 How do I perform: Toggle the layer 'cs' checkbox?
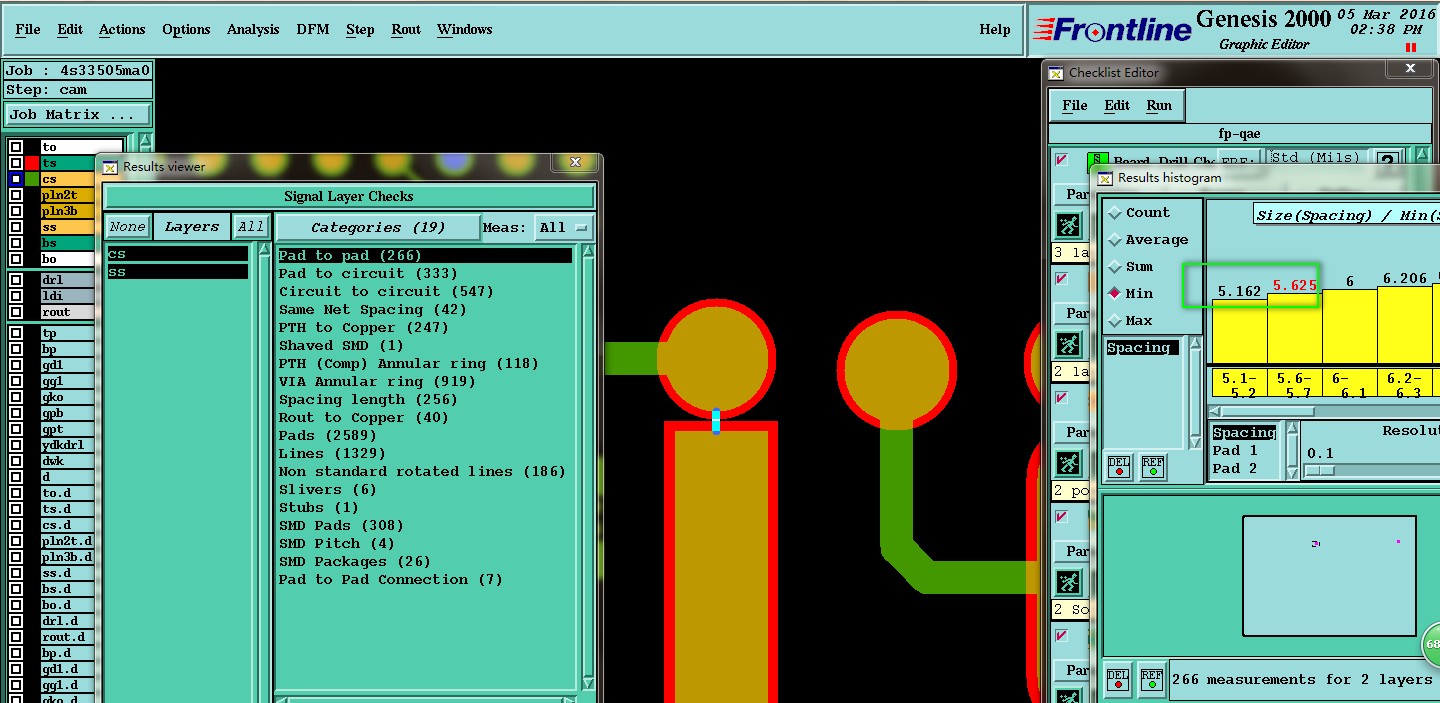(x=16, y=179)
